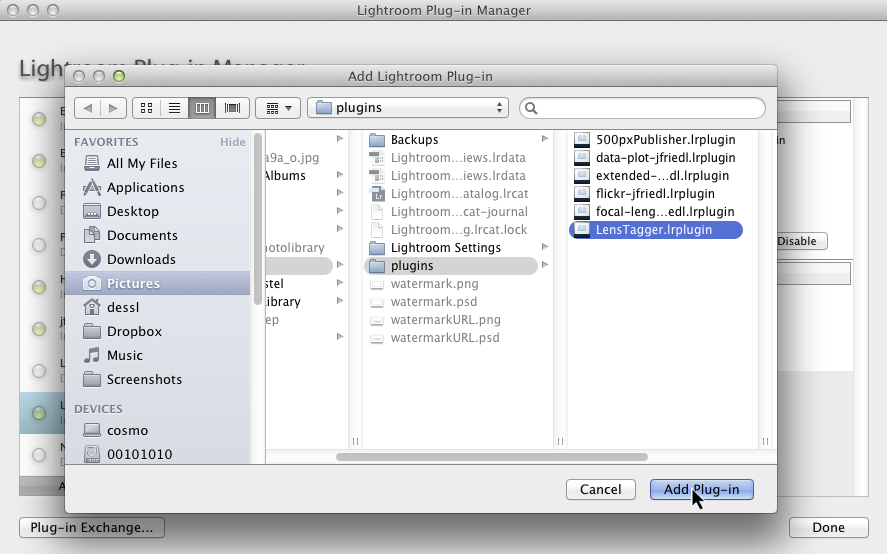
Task: Switch to icon view in file dialog
Action: click(147, 108)
